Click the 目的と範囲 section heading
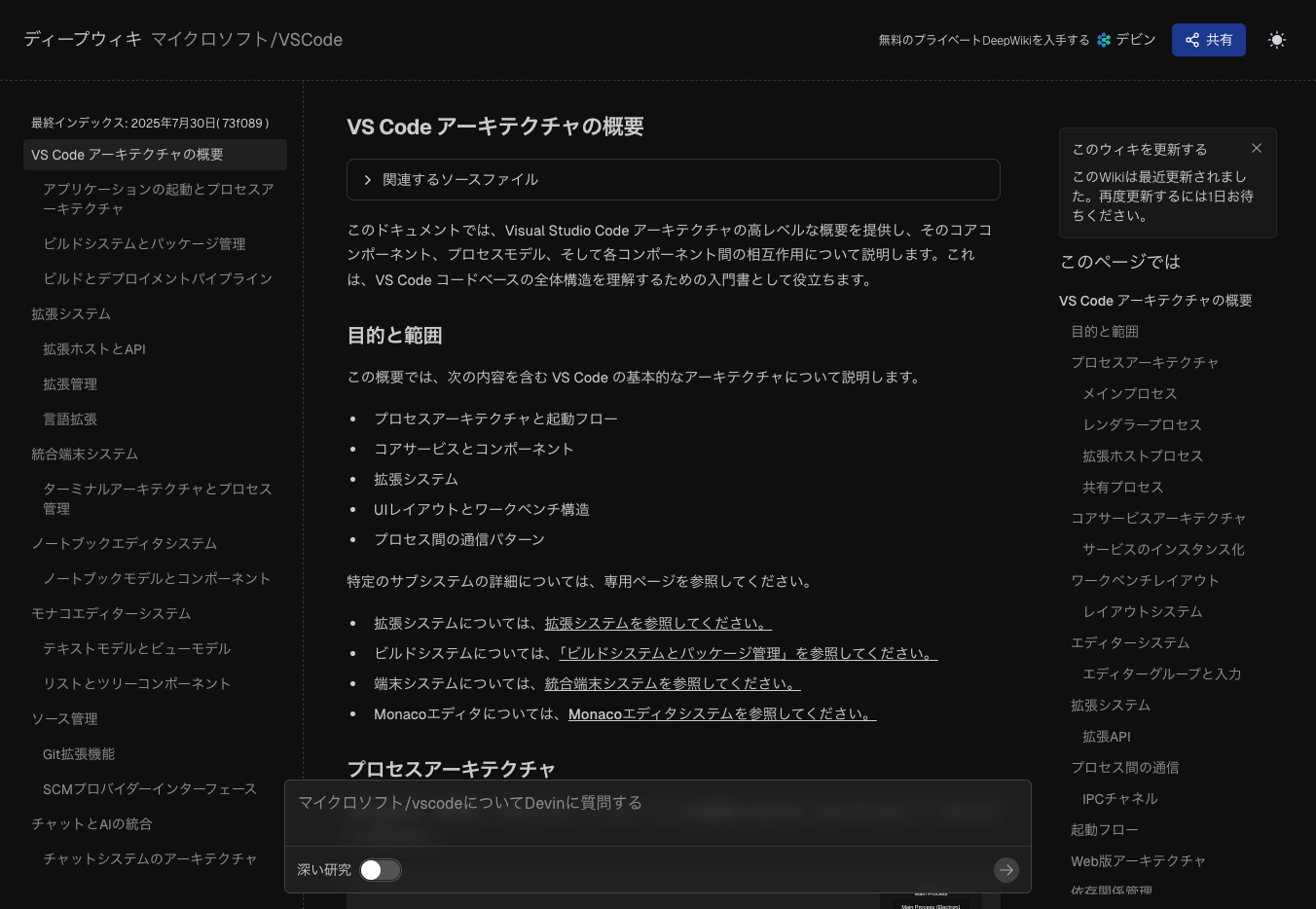This screenshot has width=1316, height=909. click(x=394, y=336)
